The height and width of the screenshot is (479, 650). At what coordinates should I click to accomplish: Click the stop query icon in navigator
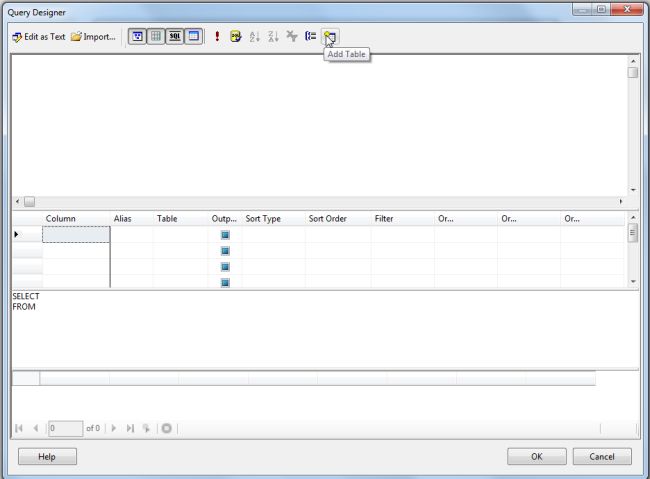pyautogui.click(x=167, y=428)
